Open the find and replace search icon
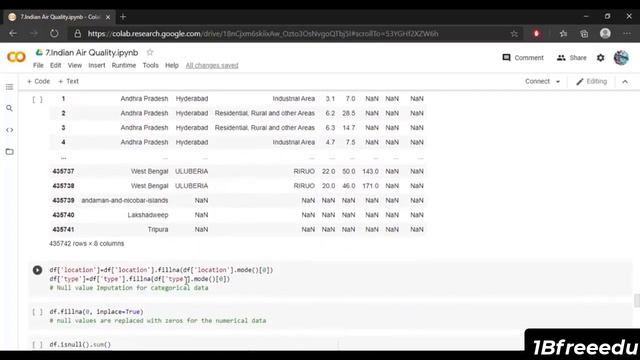640x360 pixels. pos(9,108)
